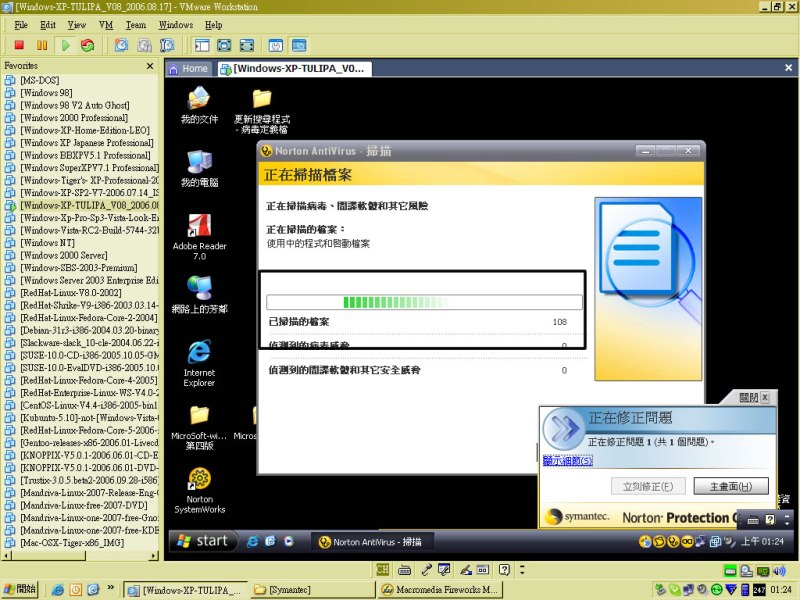Open the 更新搜尋程式 folder desktop icon
The image size is (800, 600).
(x=262, y=110)
